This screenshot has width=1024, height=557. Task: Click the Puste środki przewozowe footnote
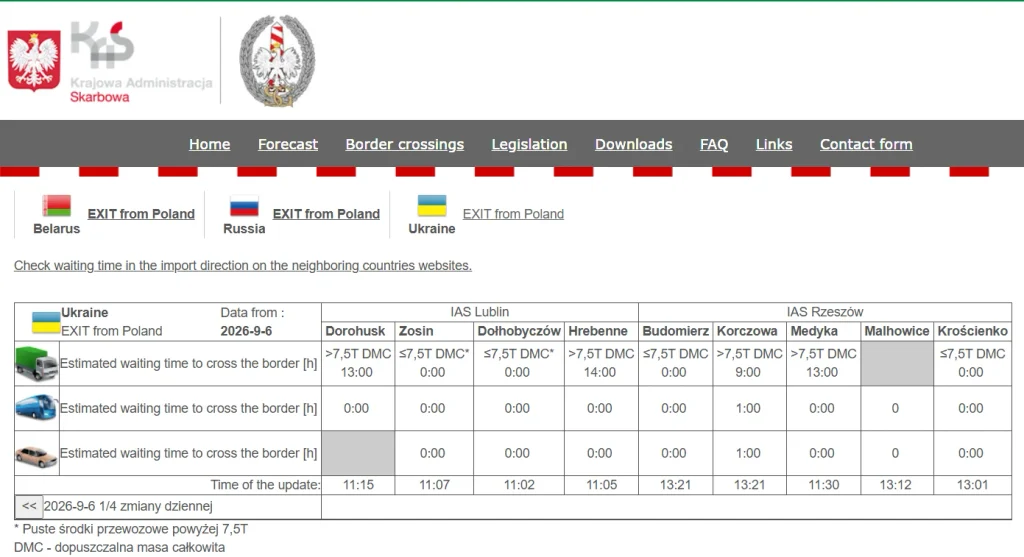131,529
